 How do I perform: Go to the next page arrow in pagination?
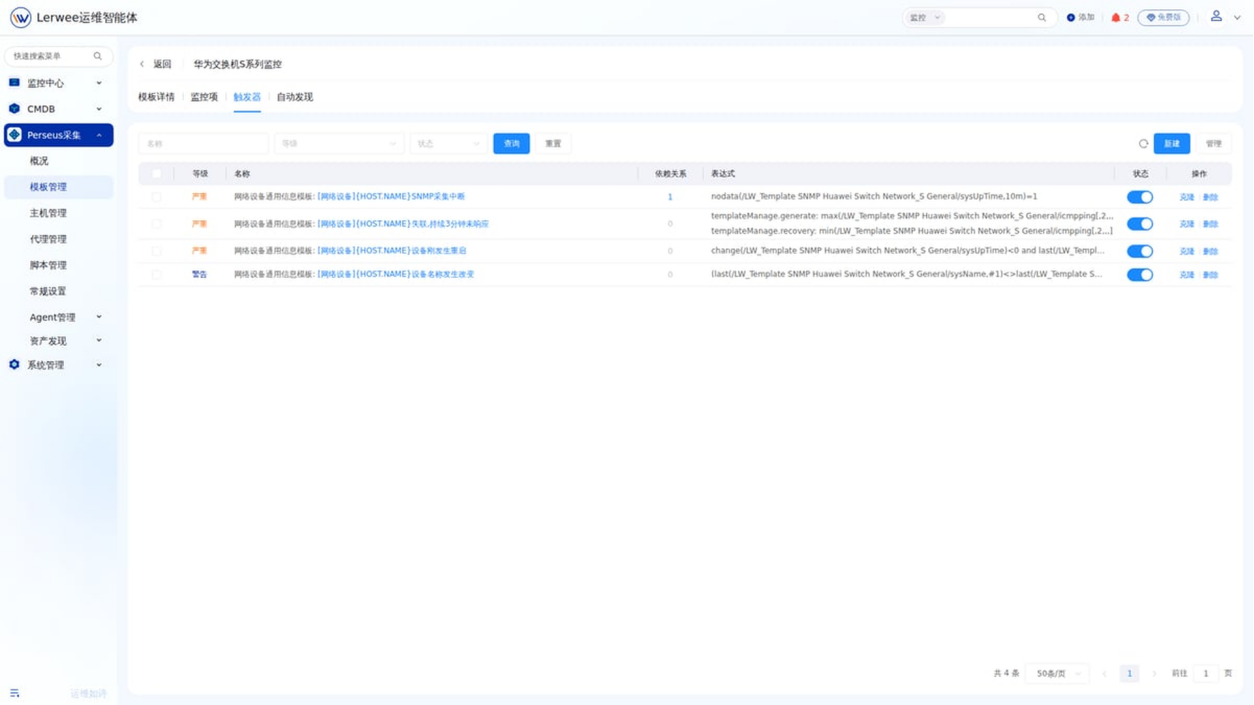(x=1154, y=674)
